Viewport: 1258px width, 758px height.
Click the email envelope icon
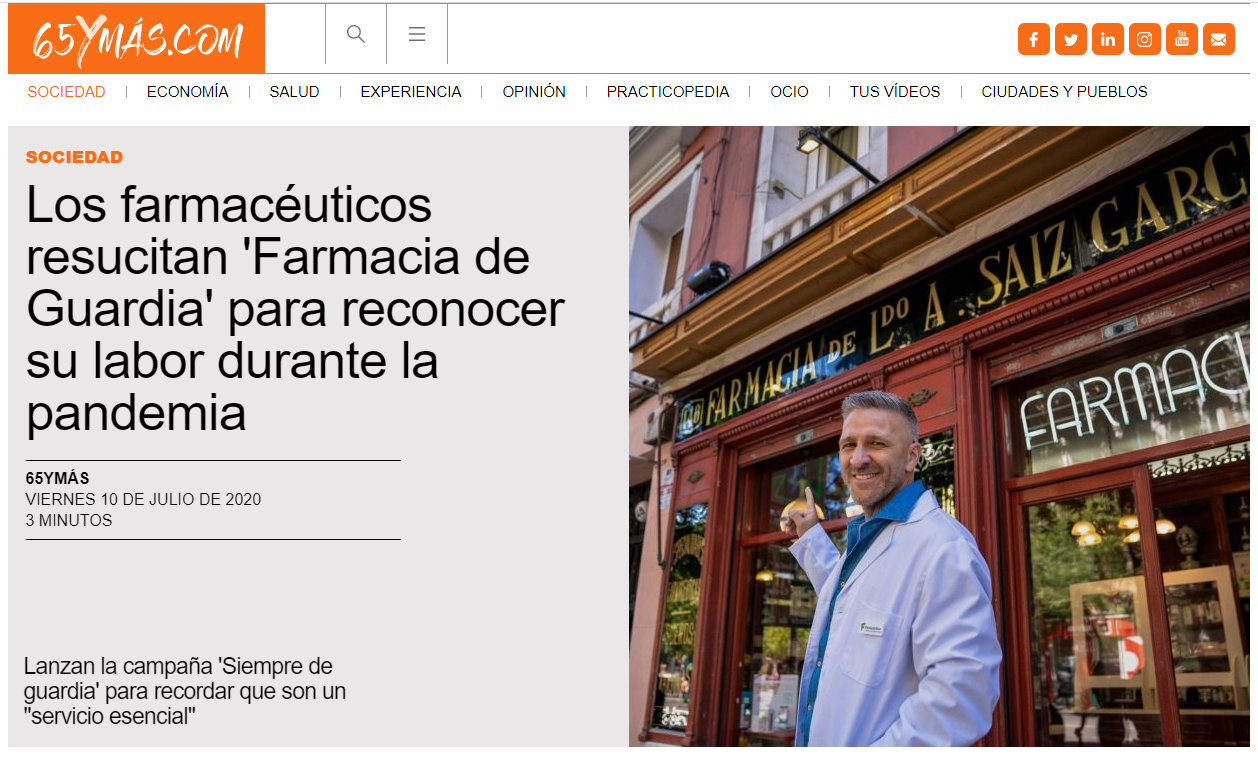tap(1219, 39)
